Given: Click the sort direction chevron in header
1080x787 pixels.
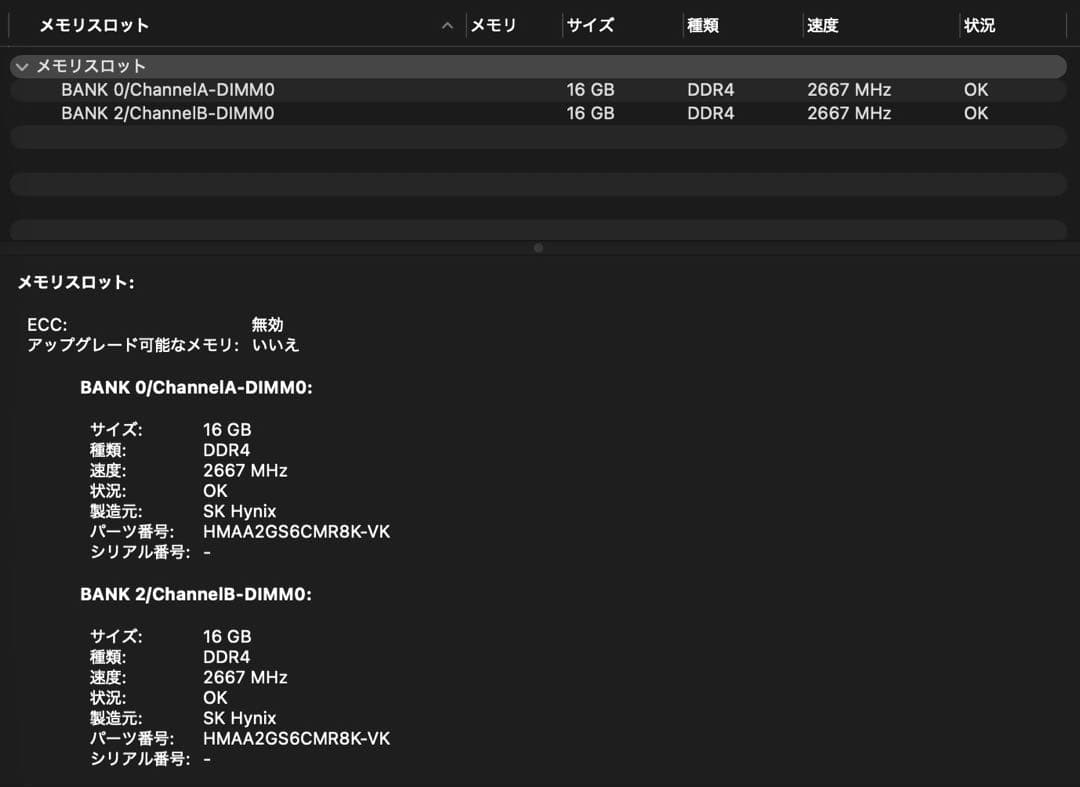Looking at the screenshot, I should click(447, 26).
